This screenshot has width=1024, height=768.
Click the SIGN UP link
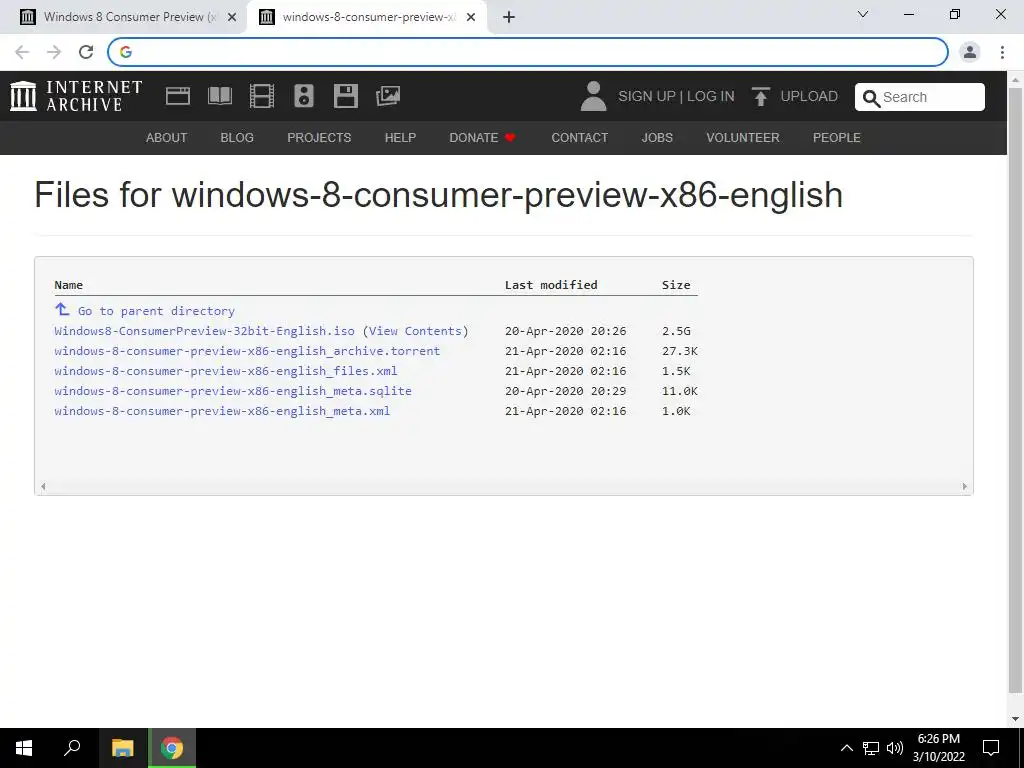tap(647, 97)
